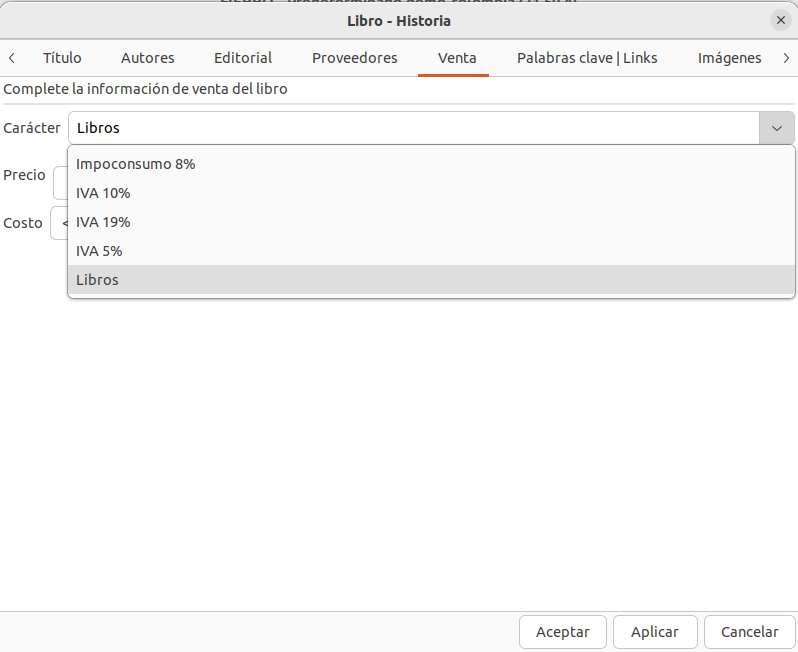Open the Palabras clave | Links tab
The width and height of the screenshot is (798, 652).
tap(587, 58)
